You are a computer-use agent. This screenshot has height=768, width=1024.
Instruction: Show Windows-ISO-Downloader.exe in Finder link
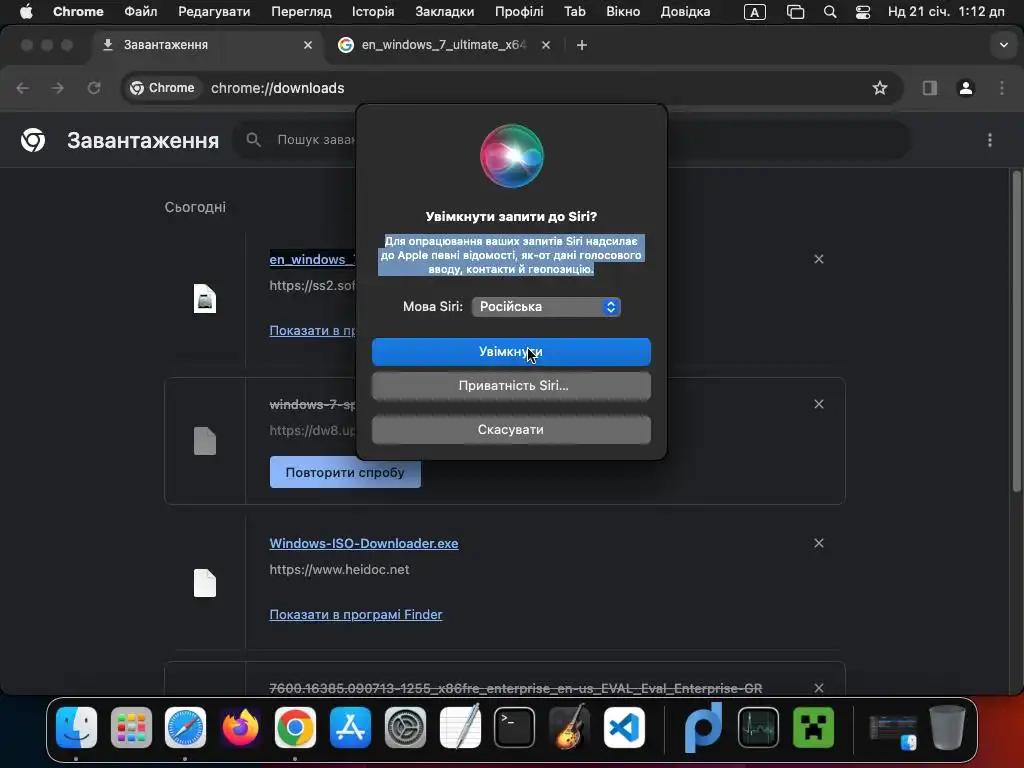pyautogui.click(x=356, y=615)
